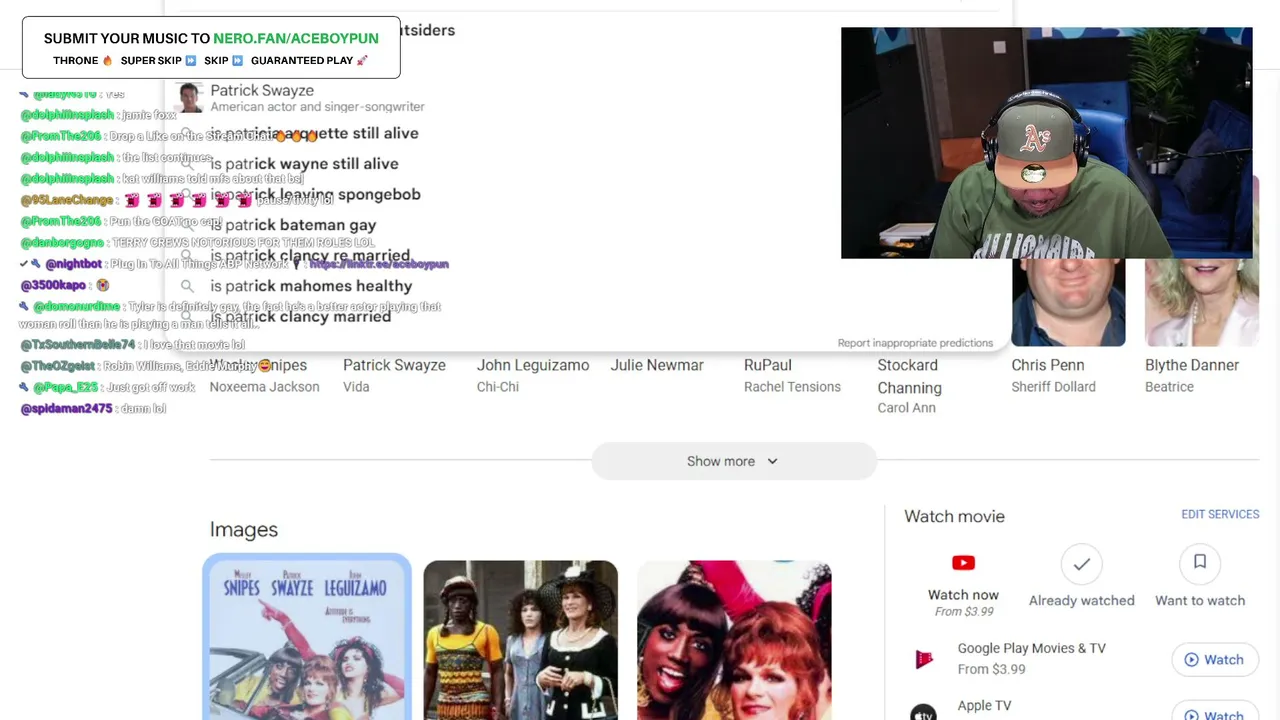Select 'Patrick Swayze American actor' suggestion text

click(317, 97)
